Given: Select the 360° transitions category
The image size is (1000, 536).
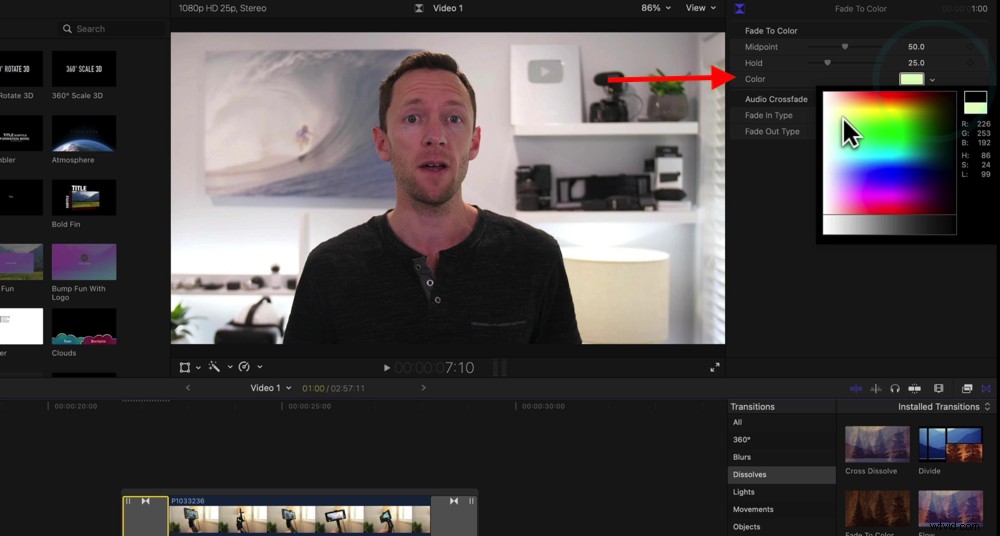Looking at the screenshot, I should pyautogui.click(x=782, y=440).
